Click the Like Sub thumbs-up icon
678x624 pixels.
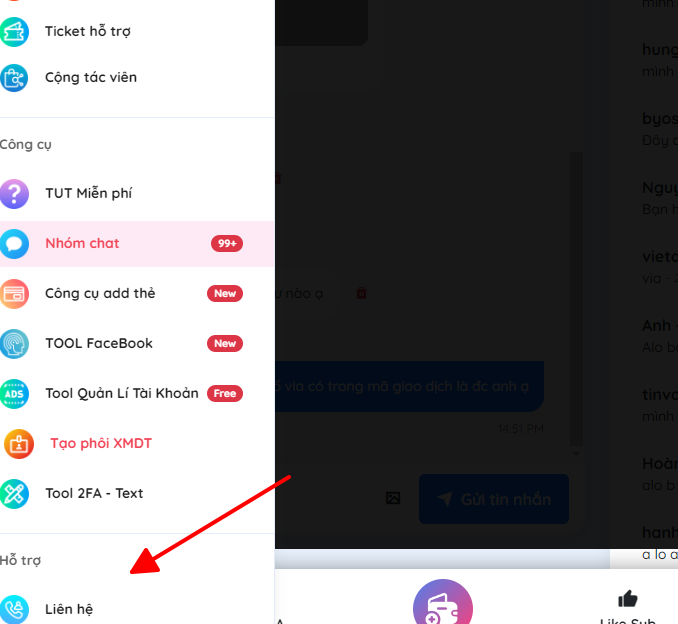[628, 599]
